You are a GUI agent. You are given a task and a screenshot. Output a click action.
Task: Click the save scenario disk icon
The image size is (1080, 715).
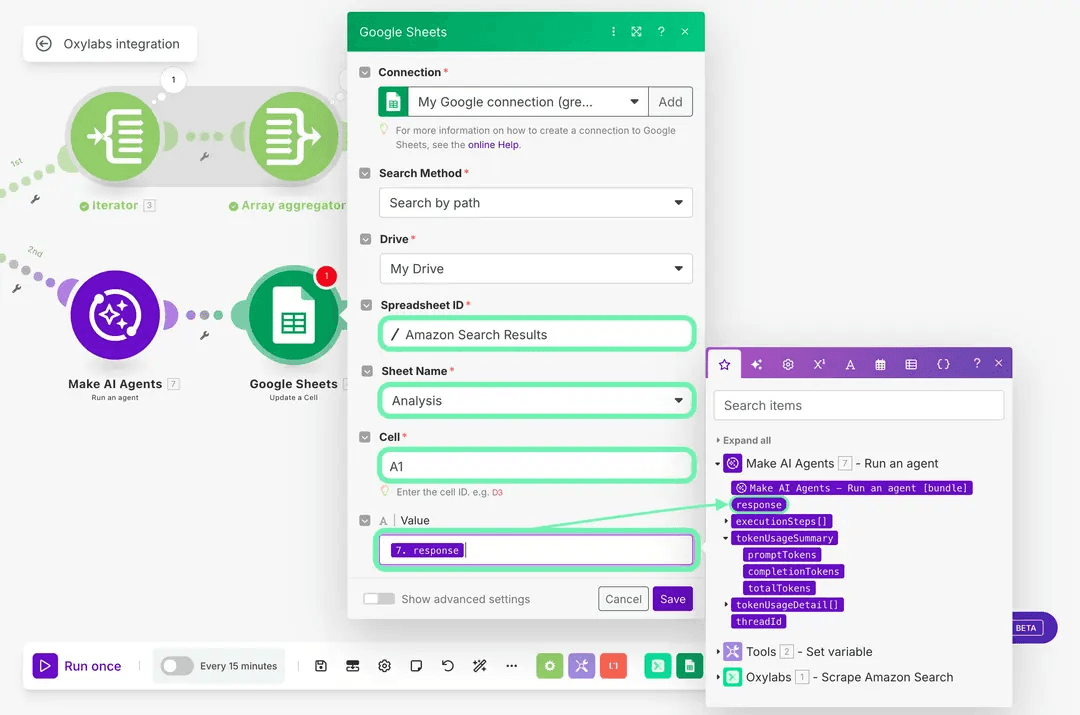click(320, 666)
